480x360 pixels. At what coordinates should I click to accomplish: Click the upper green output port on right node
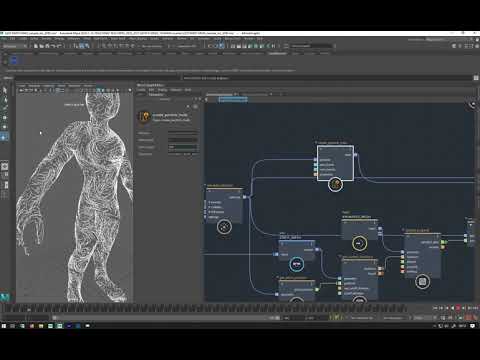[x=443, y=242]
